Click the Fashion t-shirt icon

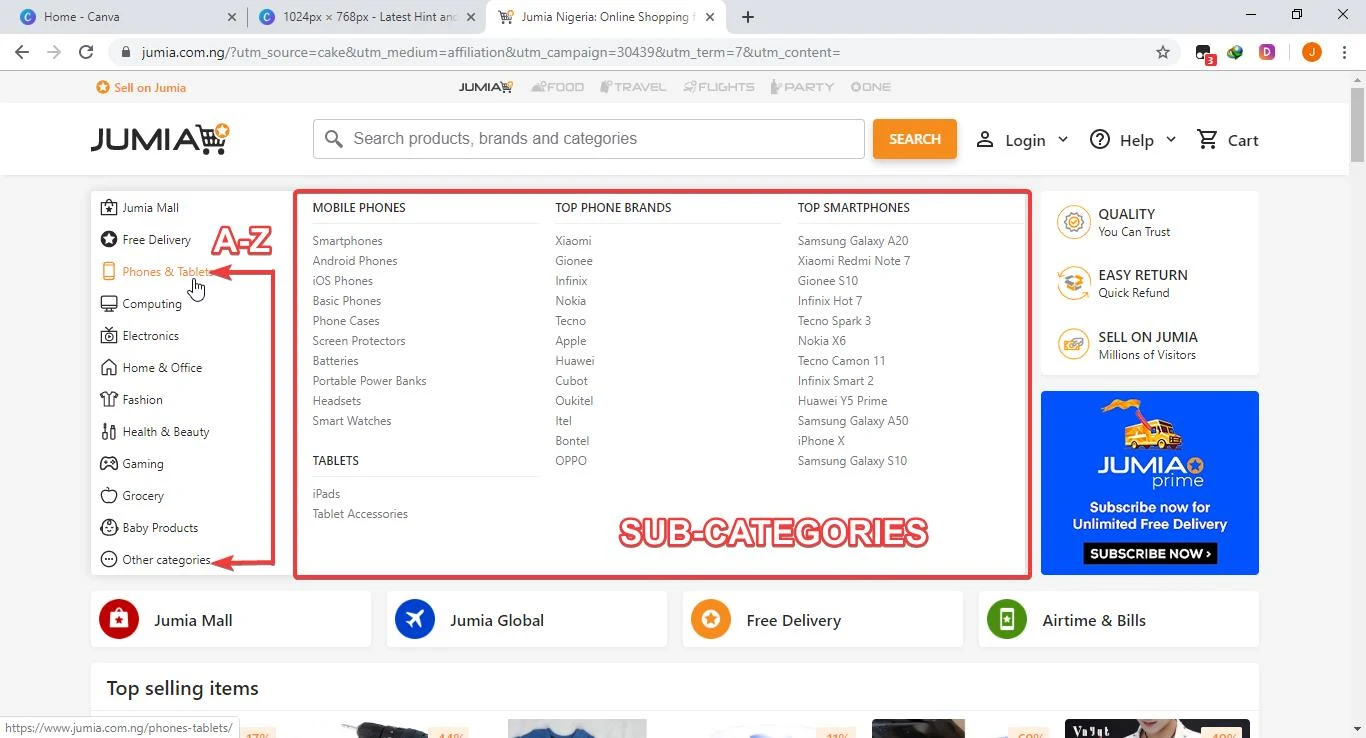(x=109, y=400)
